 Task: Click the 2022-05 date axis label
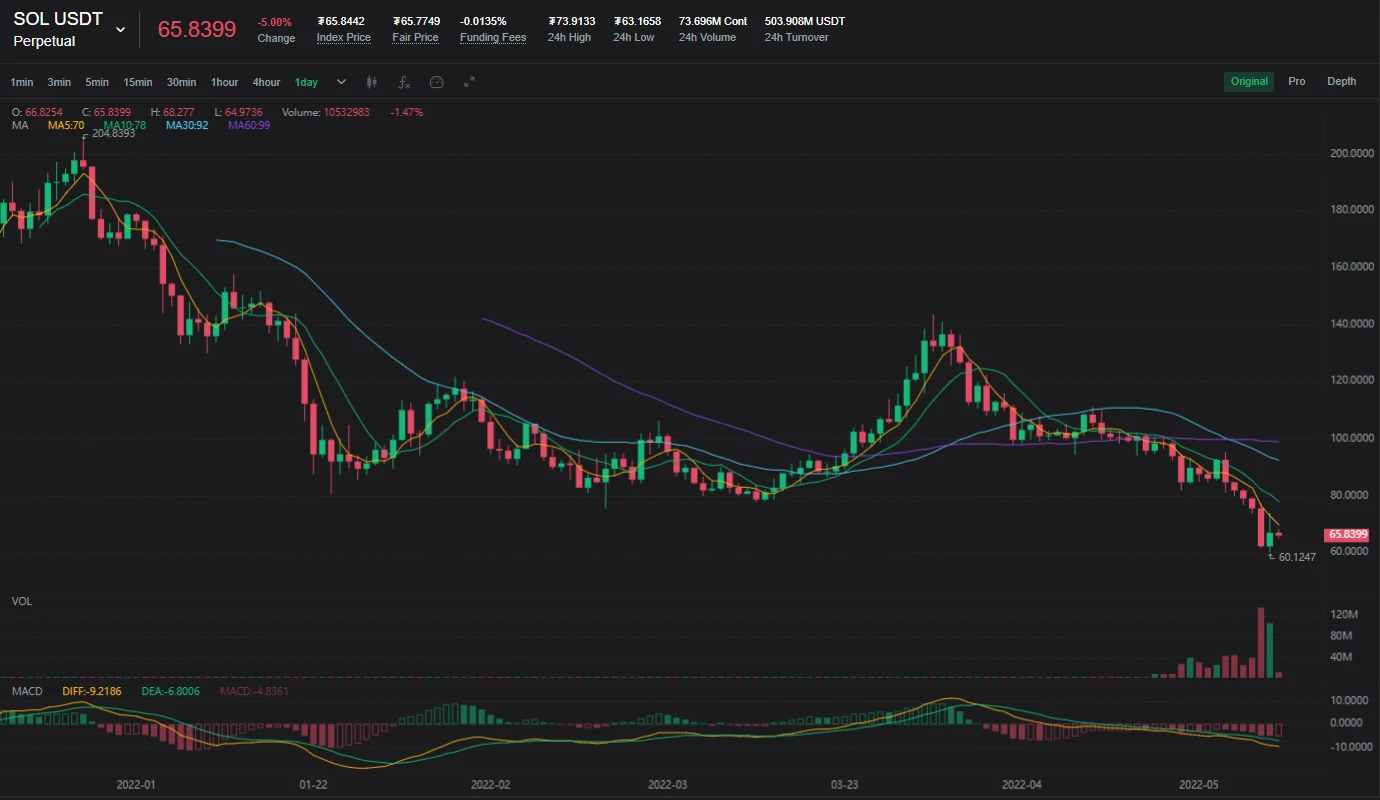pos(1200,785)
